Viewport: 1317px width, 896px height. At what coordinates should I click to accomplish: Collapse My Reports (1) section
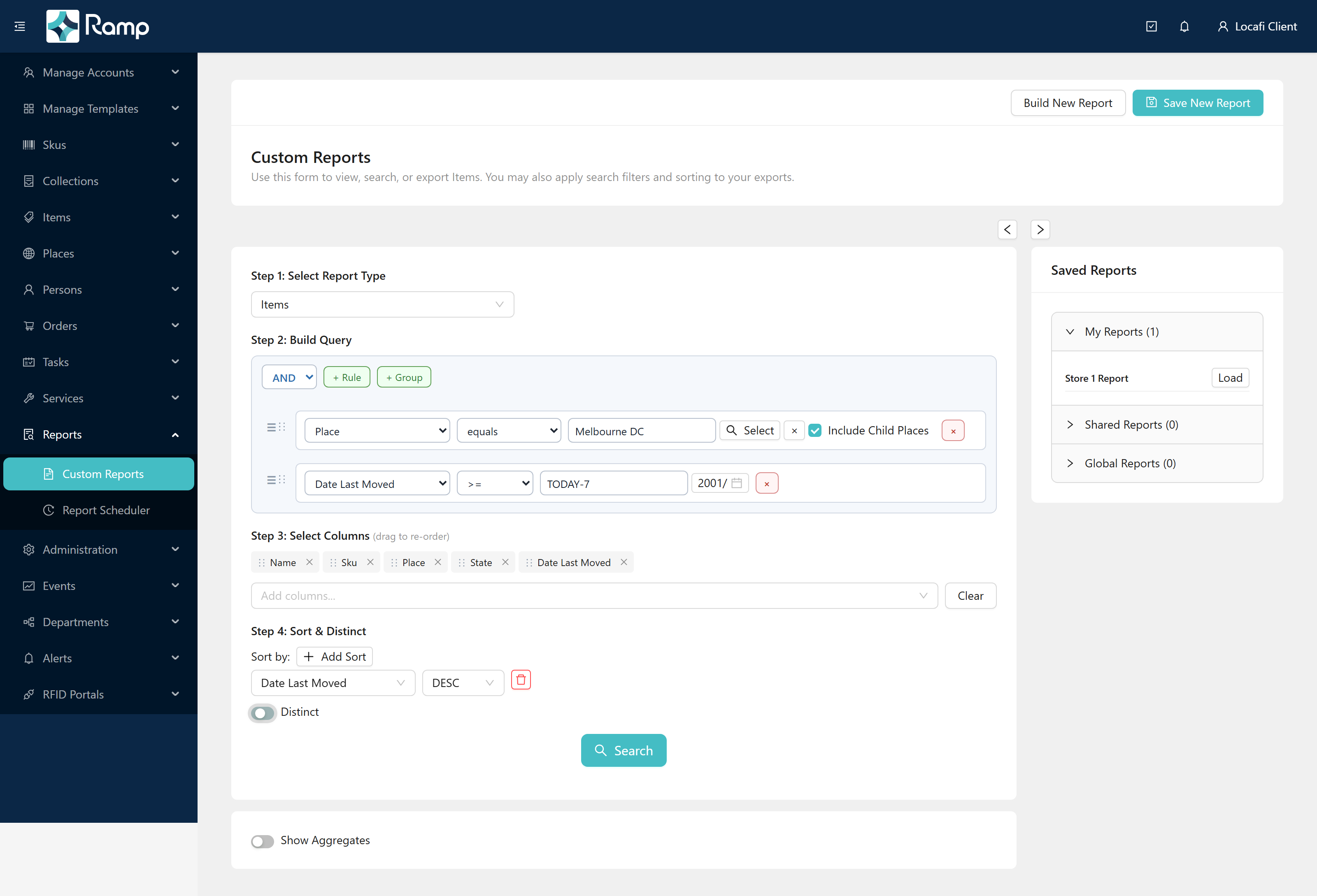click(1156, 332)
